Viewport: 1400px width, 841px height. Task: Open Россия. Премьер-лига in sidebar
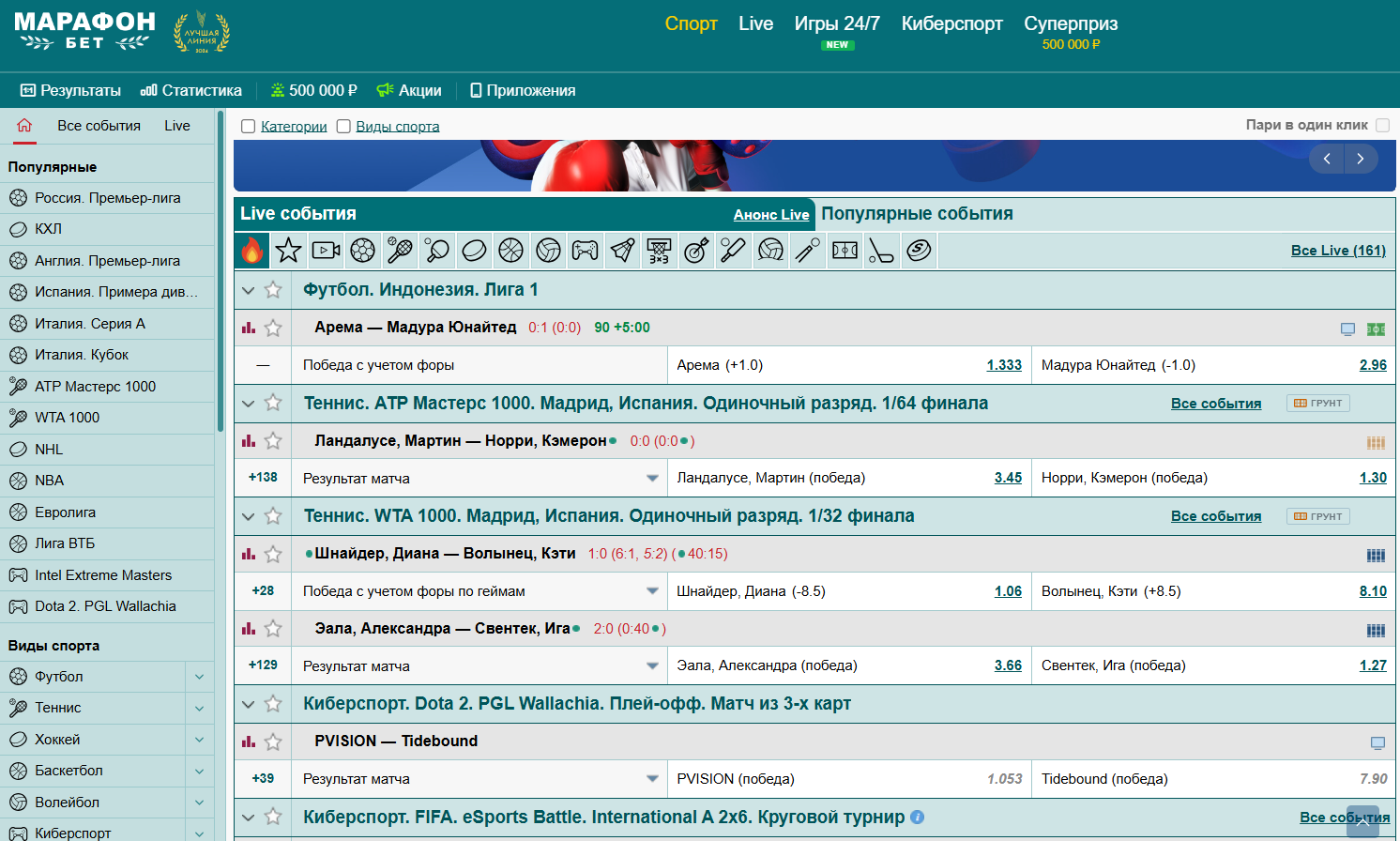pyautogui.click(x=107, y=198)
